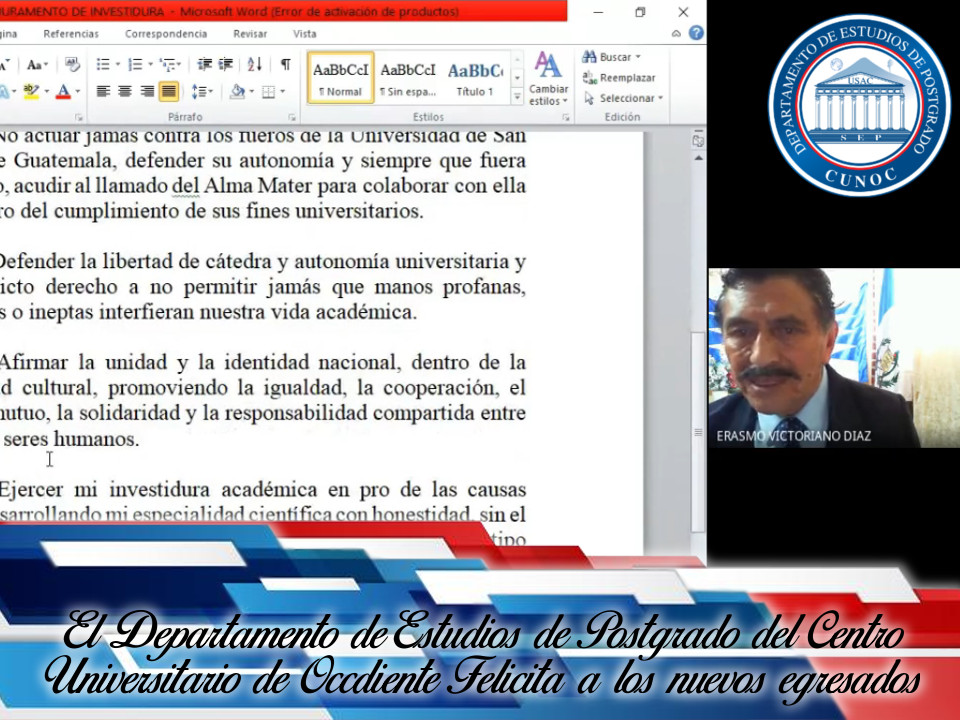Show the next row of the styles gallery
The image size is (960, 720).
(x=517, y=78)
